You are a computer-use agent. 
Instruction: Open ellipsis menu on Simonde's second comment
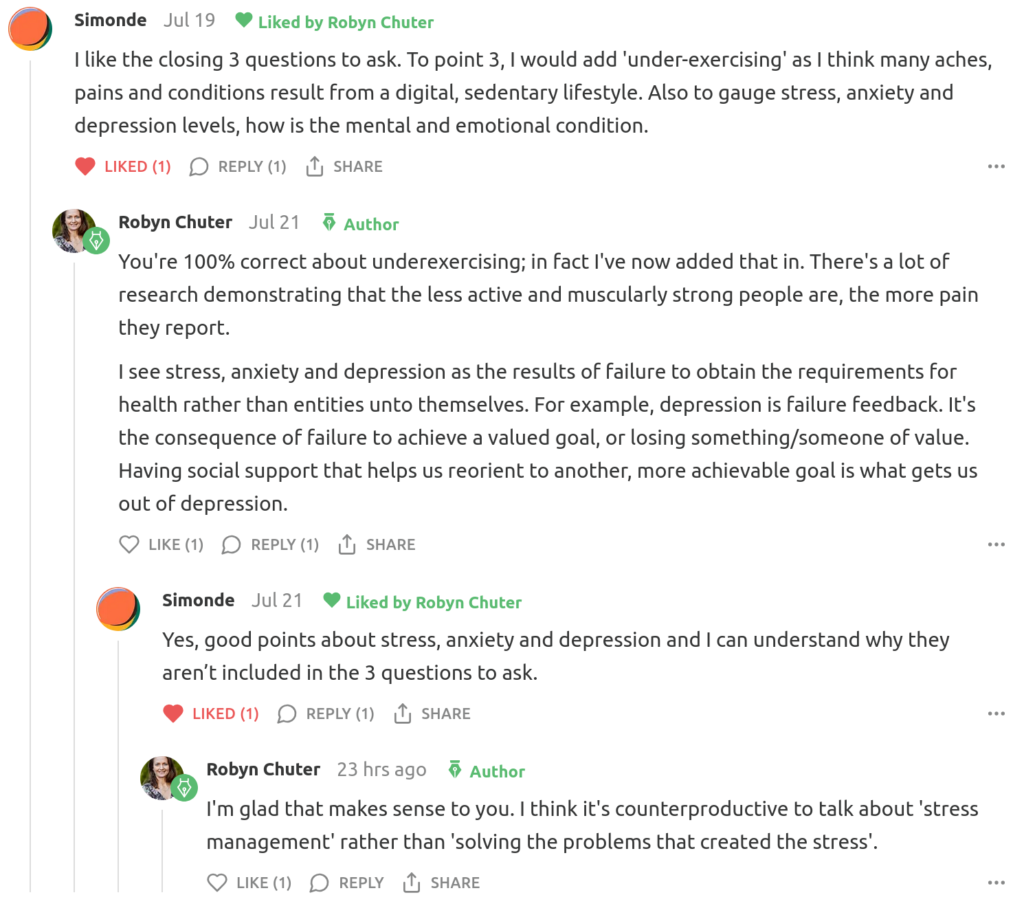996,714
